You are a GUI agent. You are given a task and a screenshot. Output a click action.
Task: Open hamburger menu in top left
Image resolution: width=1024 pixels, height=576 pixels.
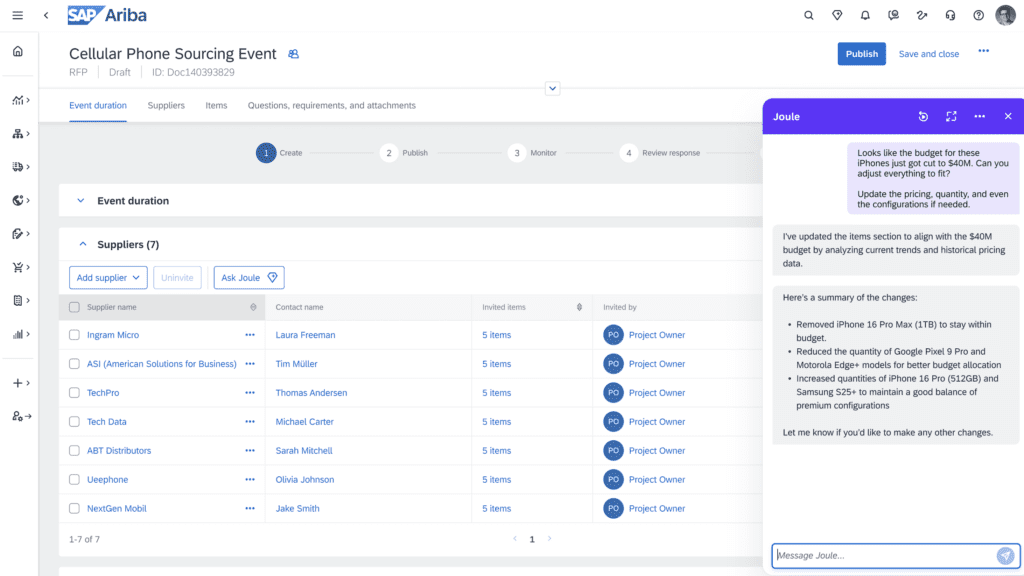coord(18,15)
